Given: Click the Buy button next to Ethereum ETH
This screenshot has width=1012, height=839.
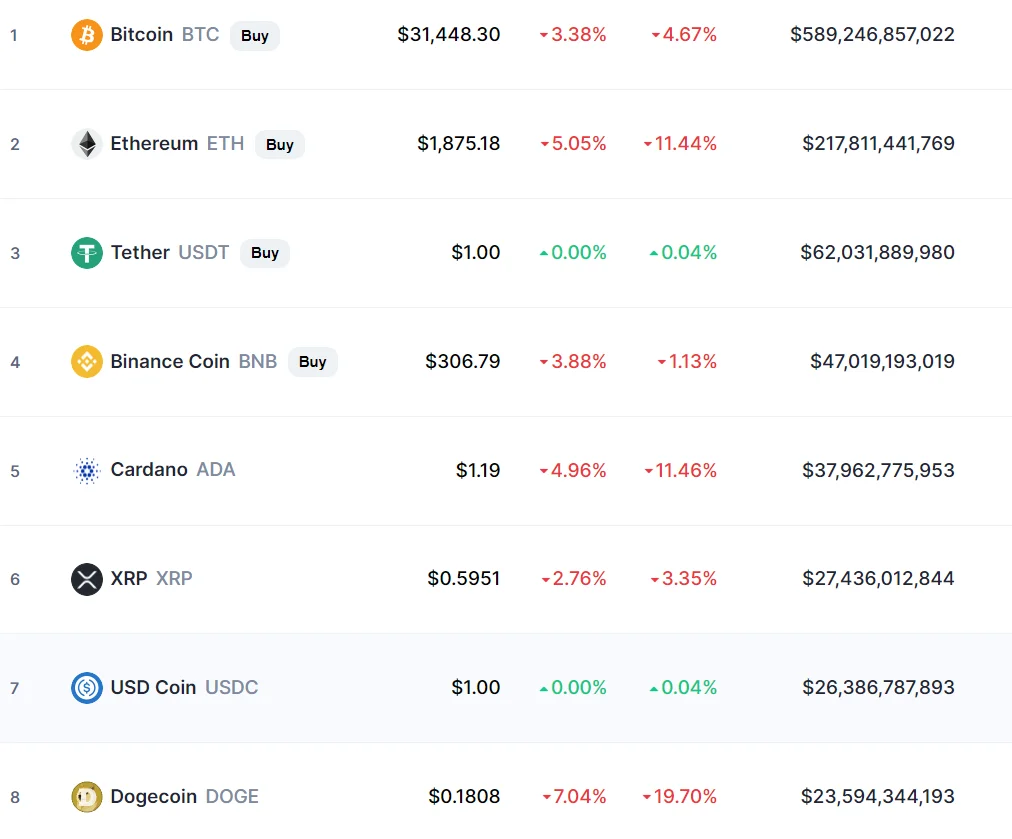Looking at the screenshot, I should pyautogui.click(x=279, y=145).
